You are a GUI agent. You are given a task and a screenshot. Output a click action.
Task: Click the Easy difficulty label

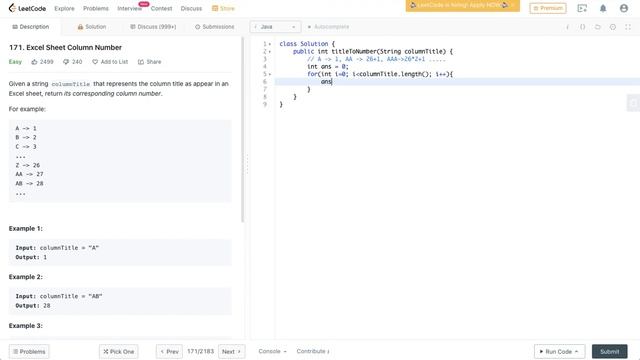click(x=15, y=62)
